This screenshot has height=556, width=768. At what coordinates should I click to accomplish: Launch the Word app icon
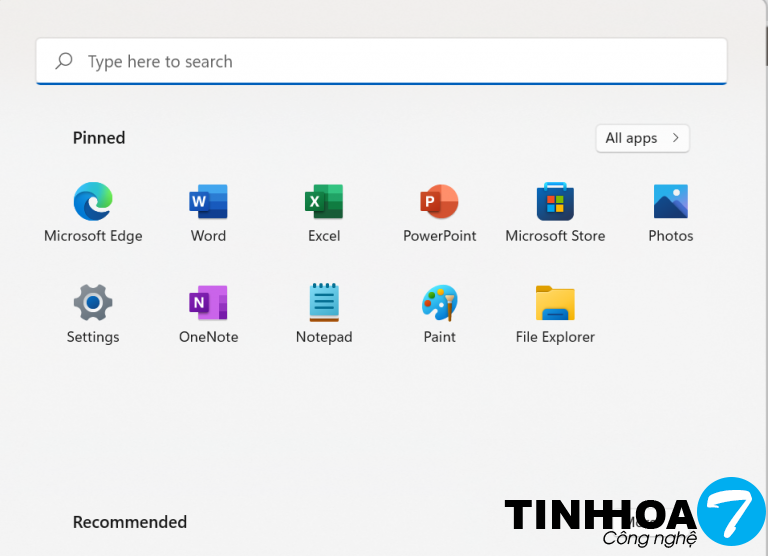pyautogui.click(x=208, y=202)
